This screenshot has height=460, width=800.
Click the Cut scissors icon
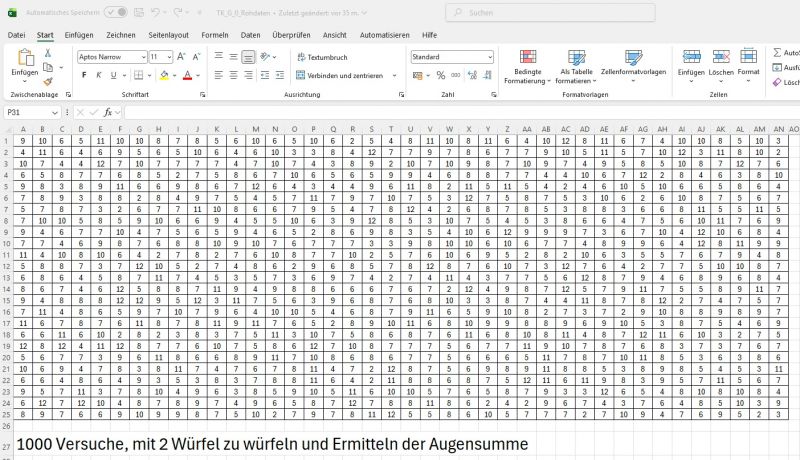47,53
